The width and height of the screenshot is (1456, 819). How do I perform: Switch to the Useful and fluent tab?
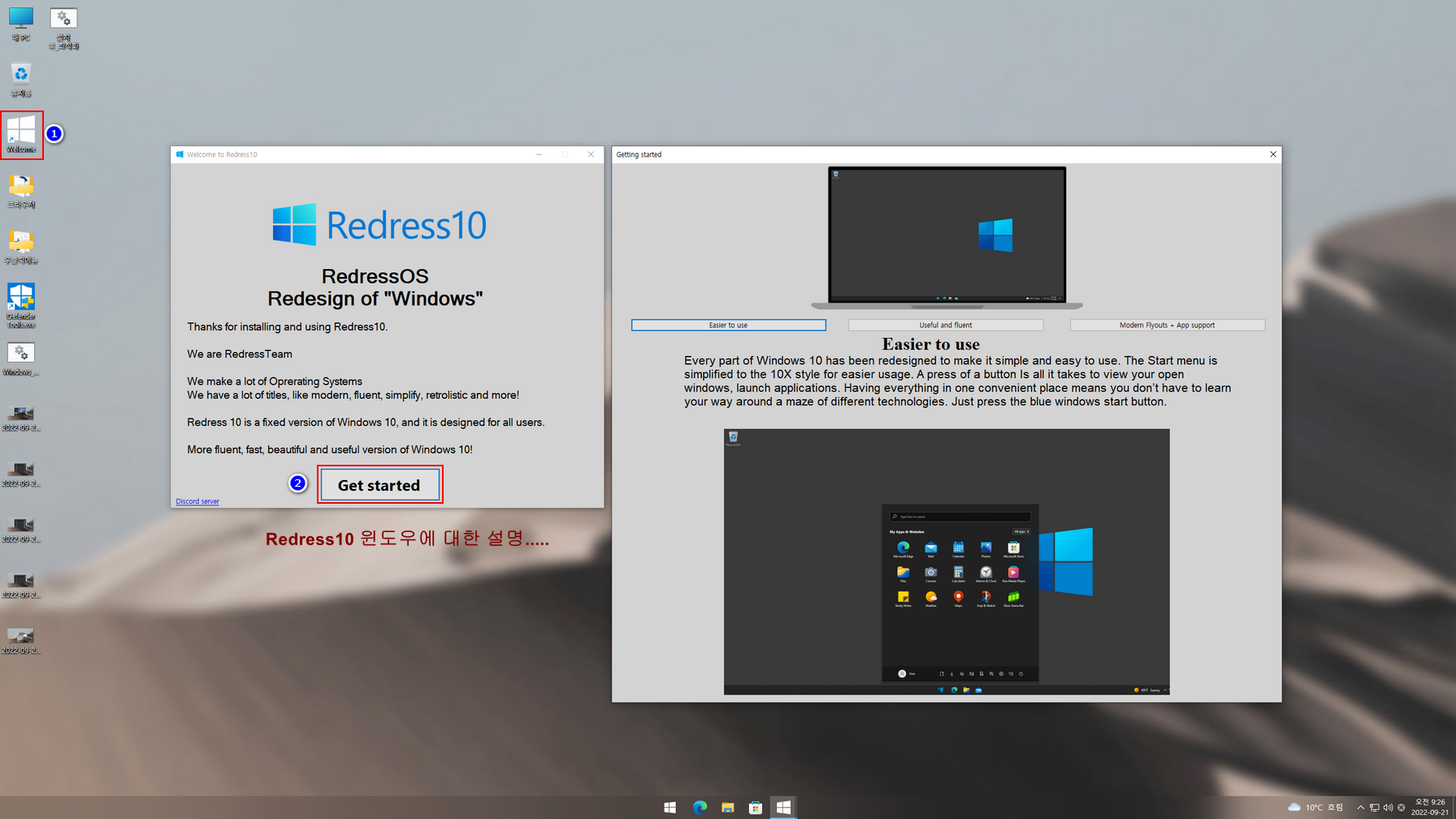pos(946,325)
